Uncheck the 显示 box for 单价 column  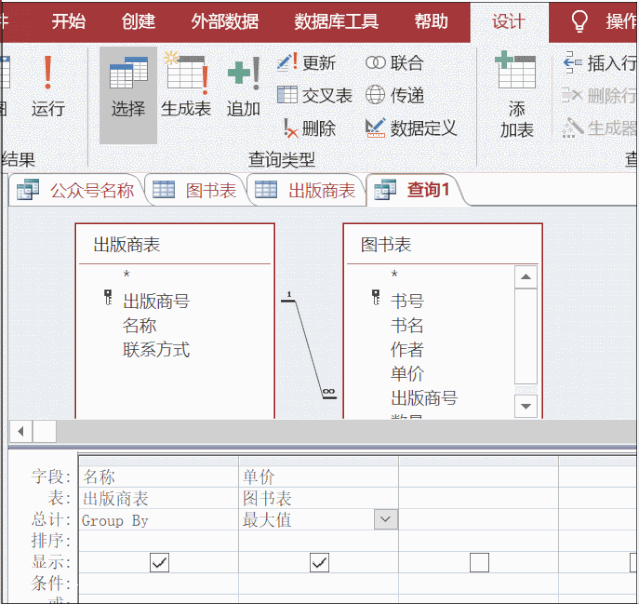tap(319, 563)
